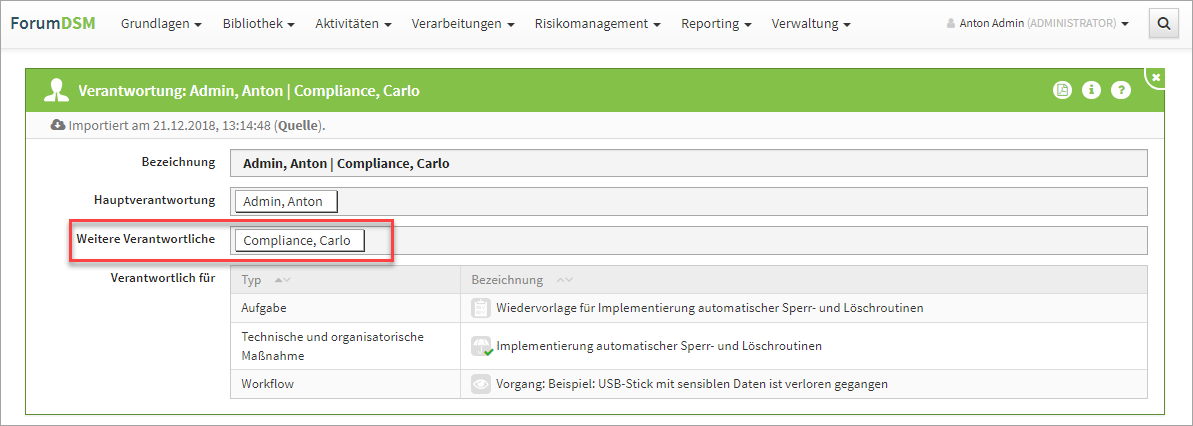Click the Compliance, Carlo responsible tag
This screenshot has height=426, width=1193.
pyautogui.click(x=298, y=240)
